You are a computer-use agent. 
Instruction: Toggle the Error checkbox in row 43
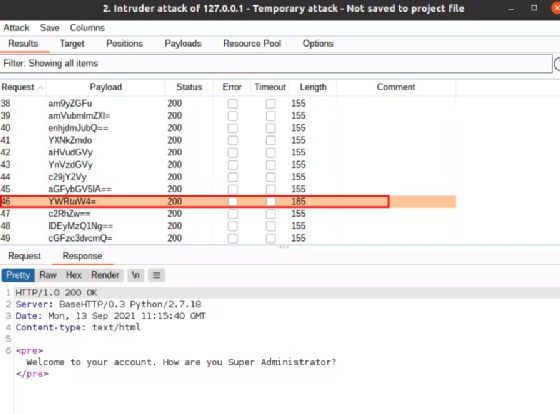pos(233,165)
